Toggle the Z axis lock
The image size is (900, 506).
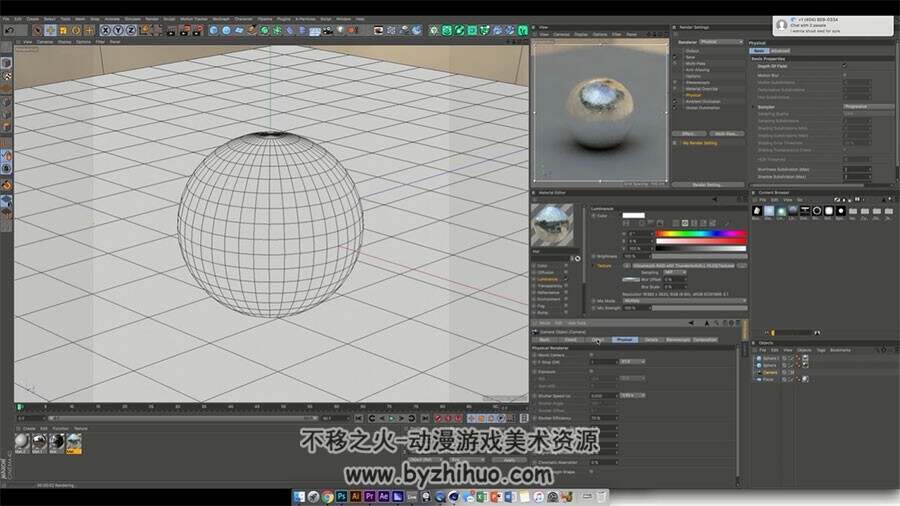(131, 30)
